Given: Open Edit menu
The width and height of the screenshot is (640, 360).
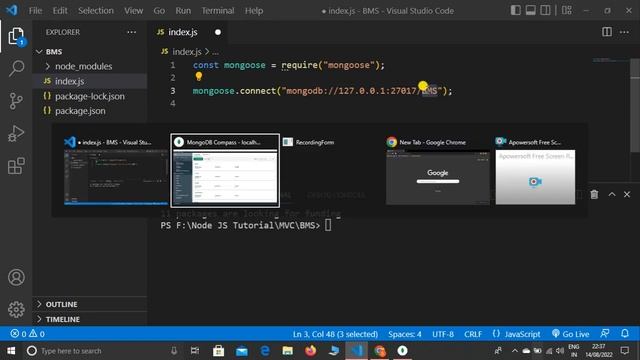Looking at the screenshot, I should pos(60,11).
